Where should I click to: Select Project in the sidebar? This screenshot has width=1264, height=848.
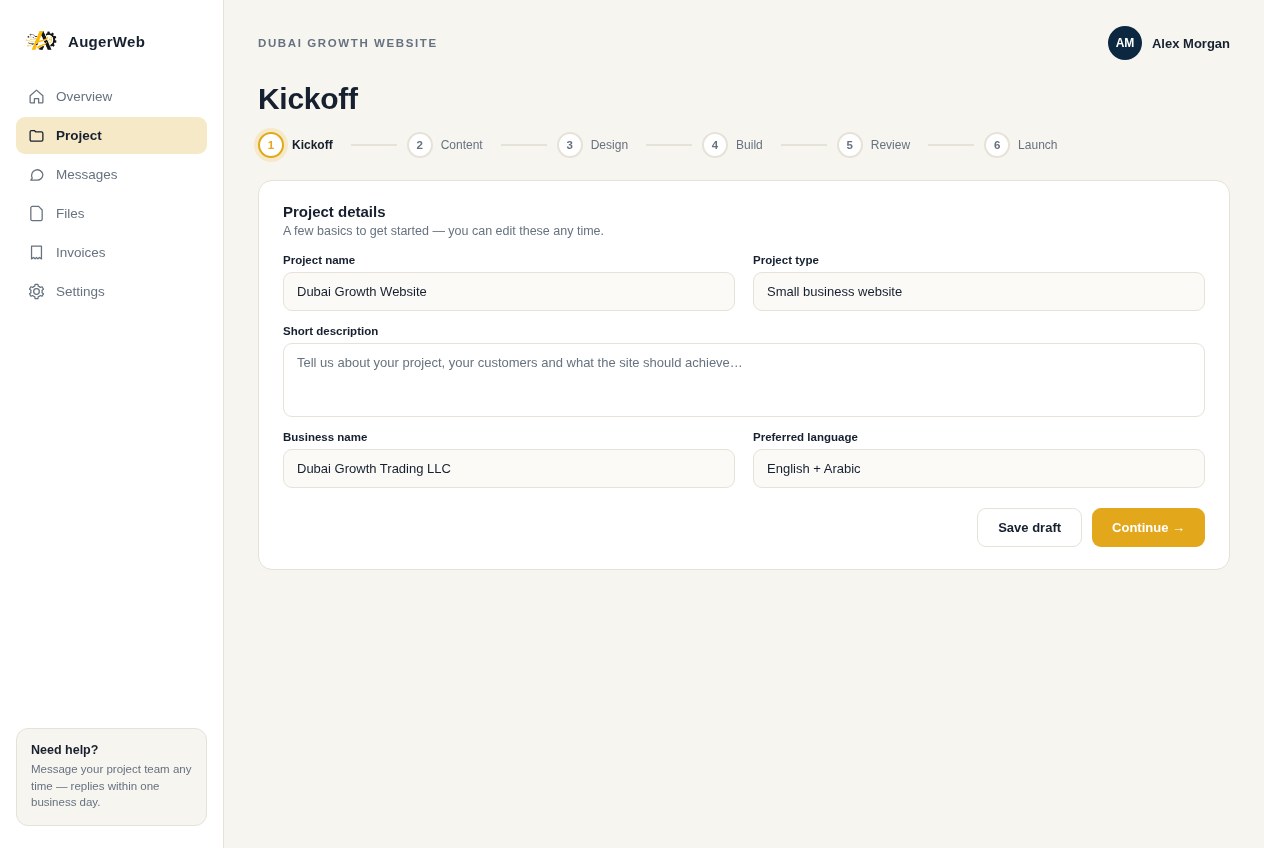[x=111, y=136]
